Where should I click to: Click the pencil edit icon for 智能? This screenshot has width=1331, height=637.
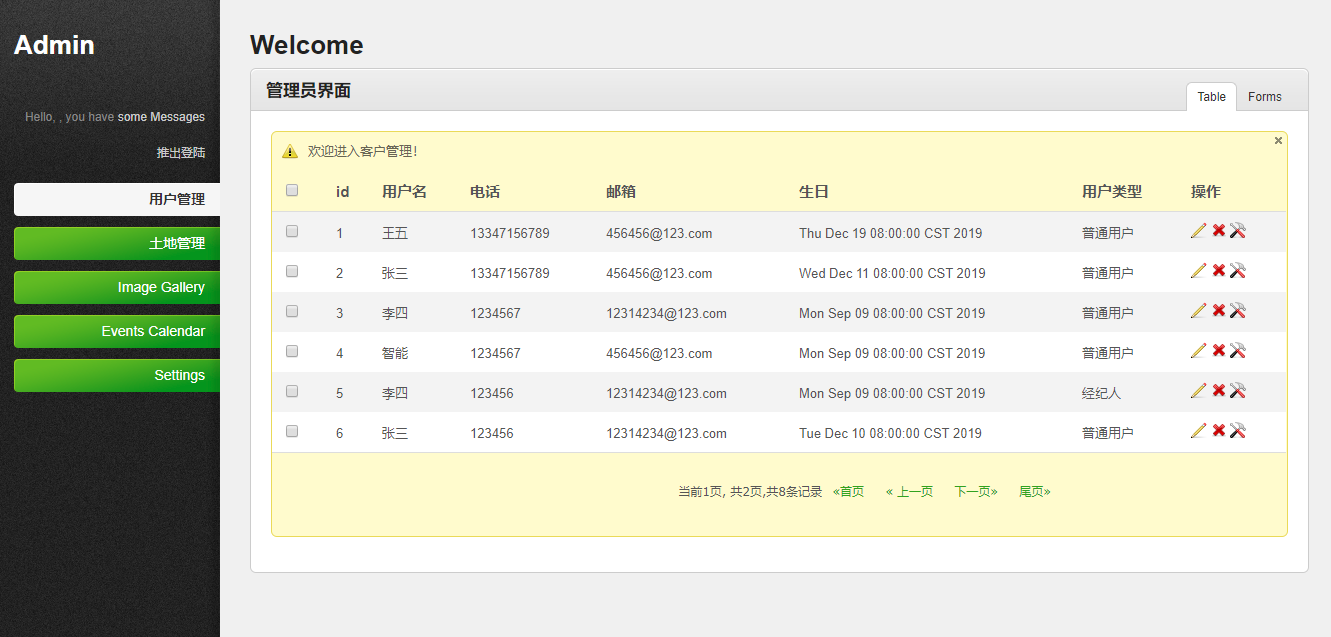1199,351
